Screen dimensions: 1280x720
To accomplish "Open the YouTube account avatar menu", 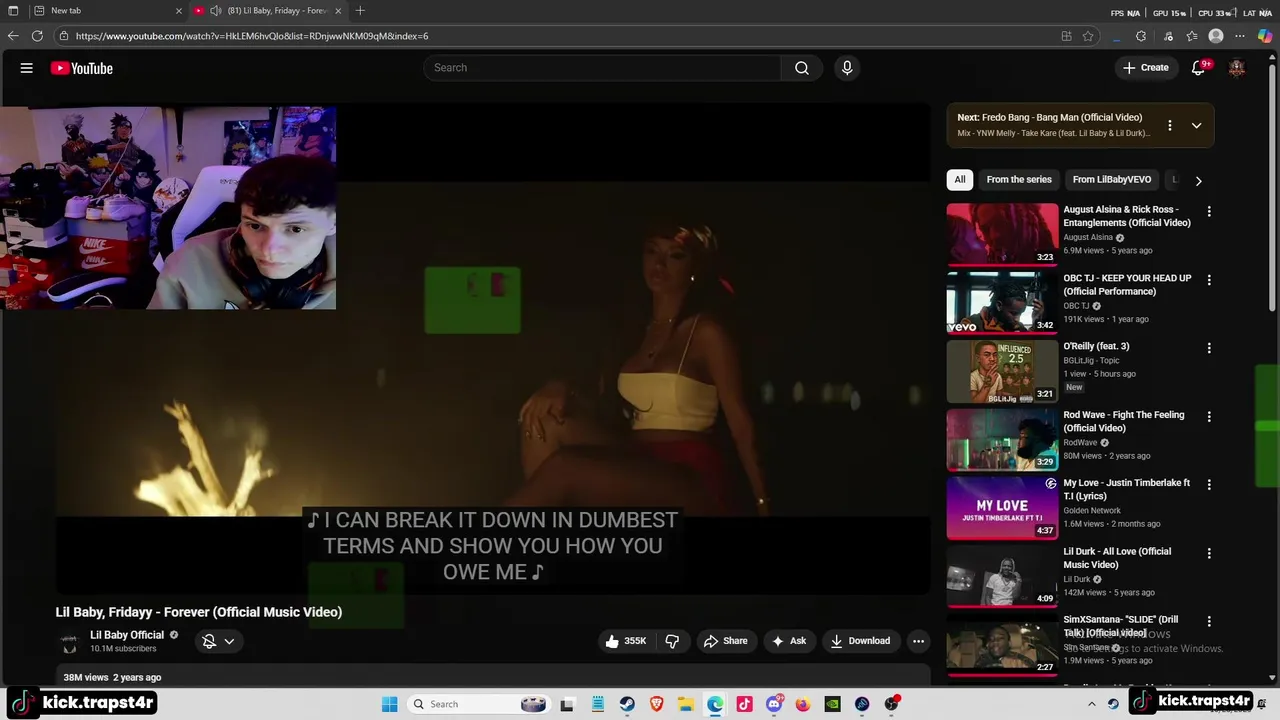I will coord(1237,68).
